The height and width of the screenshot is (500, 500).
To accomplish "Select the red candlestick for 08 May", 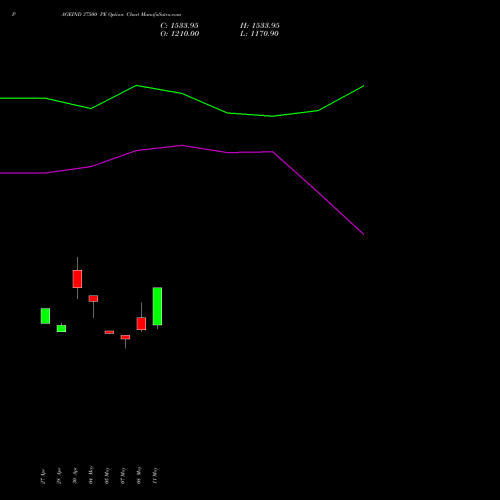I will [x=141, y=324].
